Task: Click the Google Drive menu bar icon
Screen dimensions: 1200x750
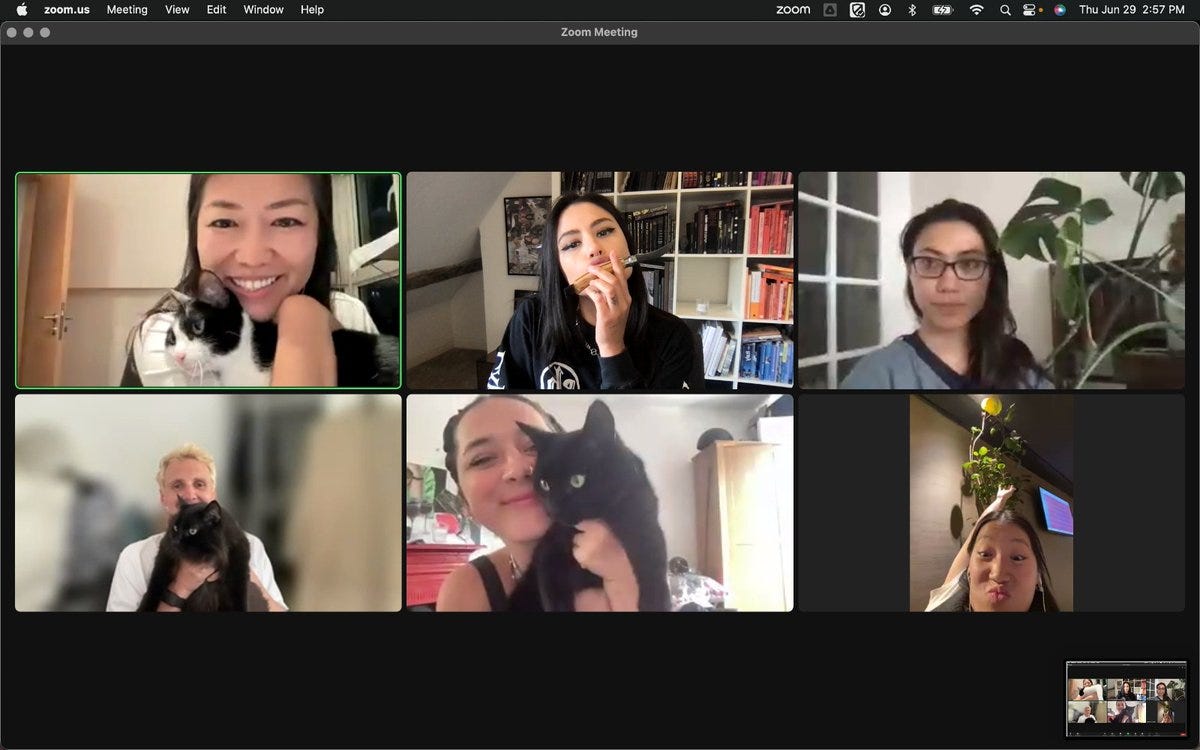Action: click(x=830, y=9)
